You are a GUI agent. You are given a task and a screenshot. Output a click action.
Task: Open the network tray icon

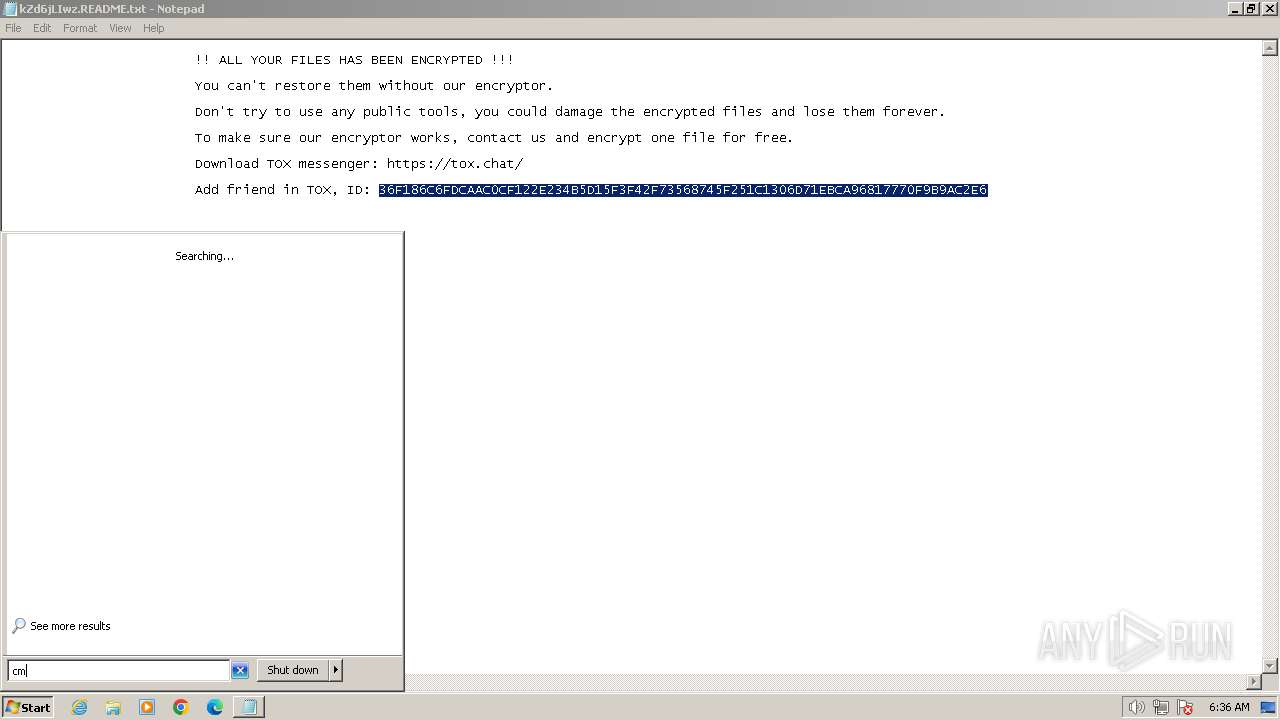pyautogui.click(x=1161, y=707)
